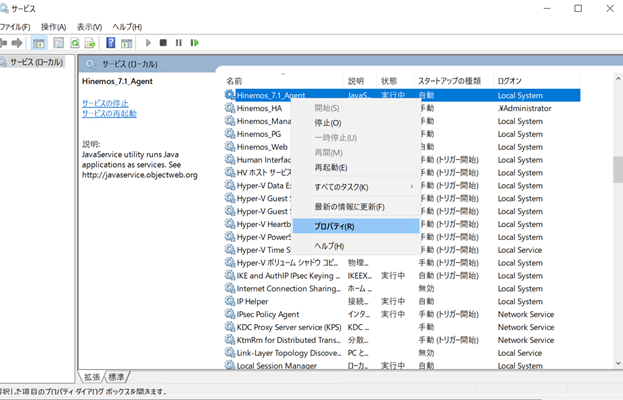Click the gear icon of Hinemos_PG

[x=230, y=134]
